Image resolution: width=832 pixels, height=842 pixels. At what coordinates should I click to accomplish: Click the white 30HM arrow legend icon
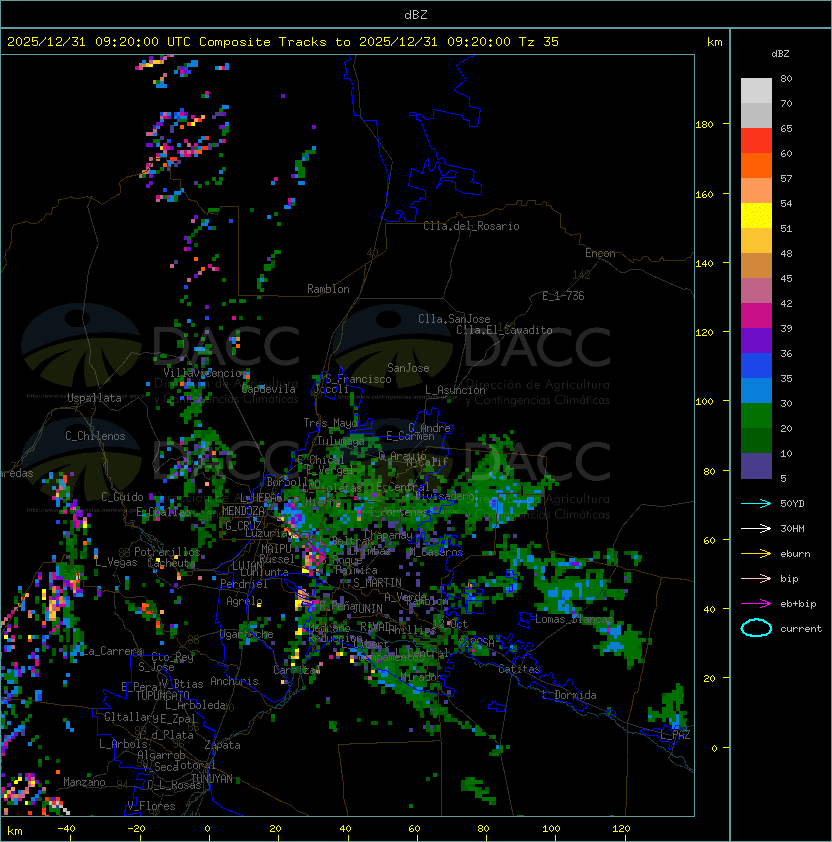click(x=756, y=529)
